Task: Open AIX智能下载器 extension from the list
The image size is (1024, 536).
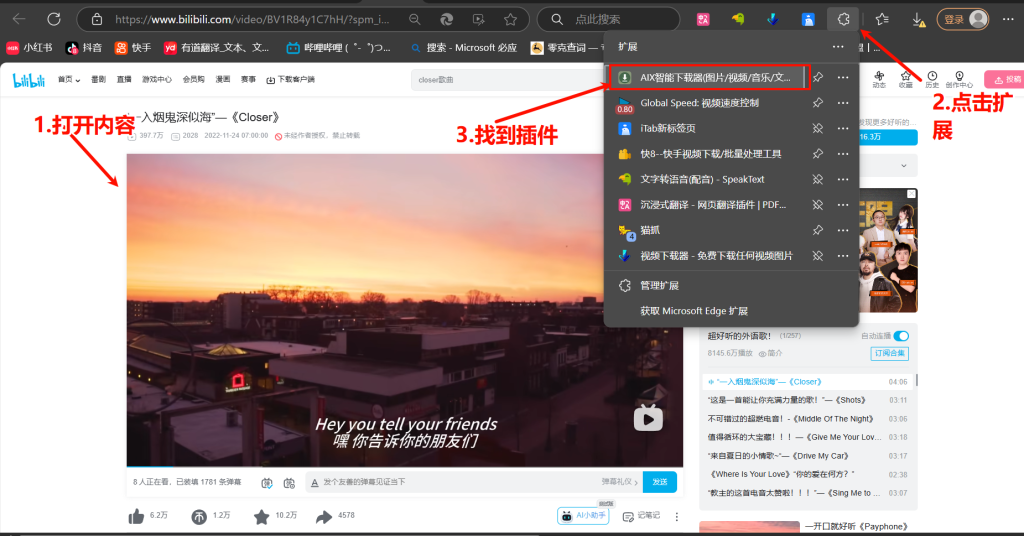Action: 715,77
